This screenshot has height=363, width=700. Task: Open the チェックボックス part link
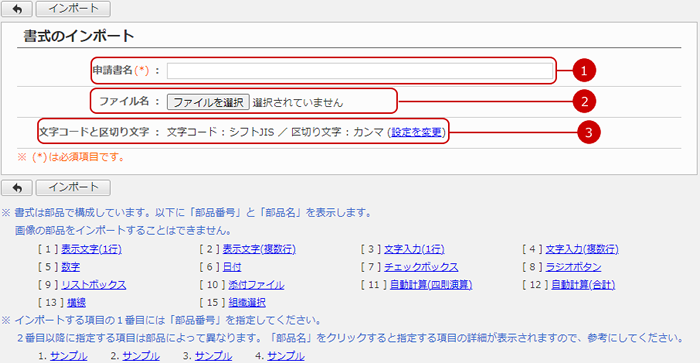[421, 267]
